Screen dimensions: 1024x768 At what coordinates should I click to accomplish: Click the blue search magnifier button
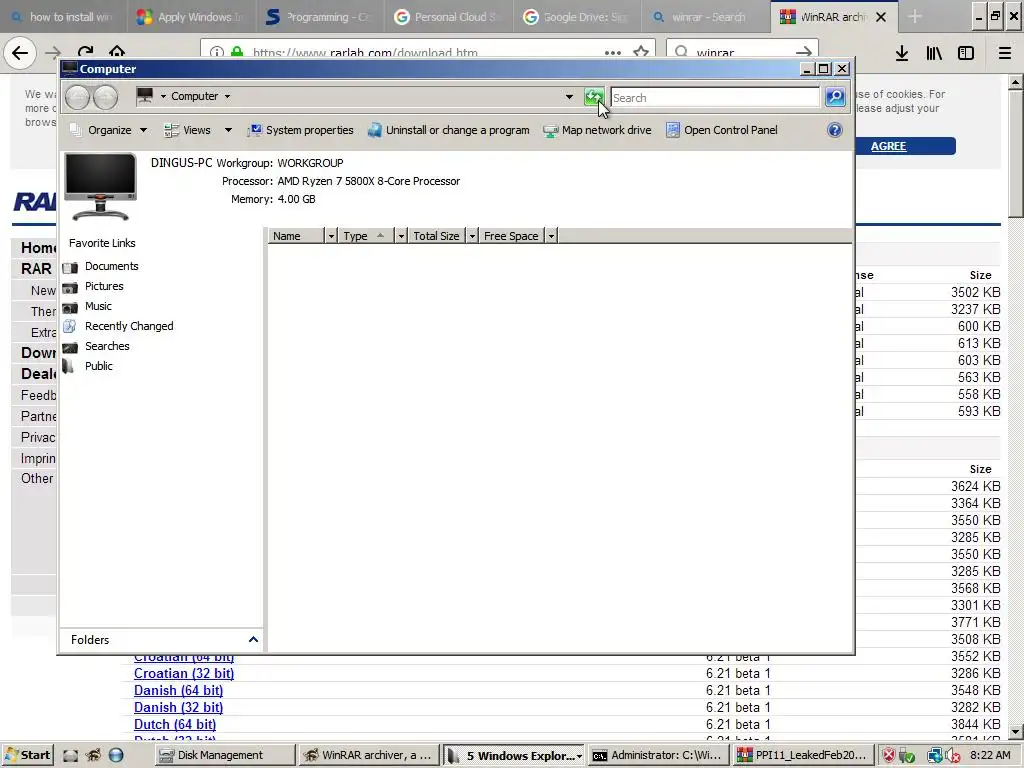[835, 97]
